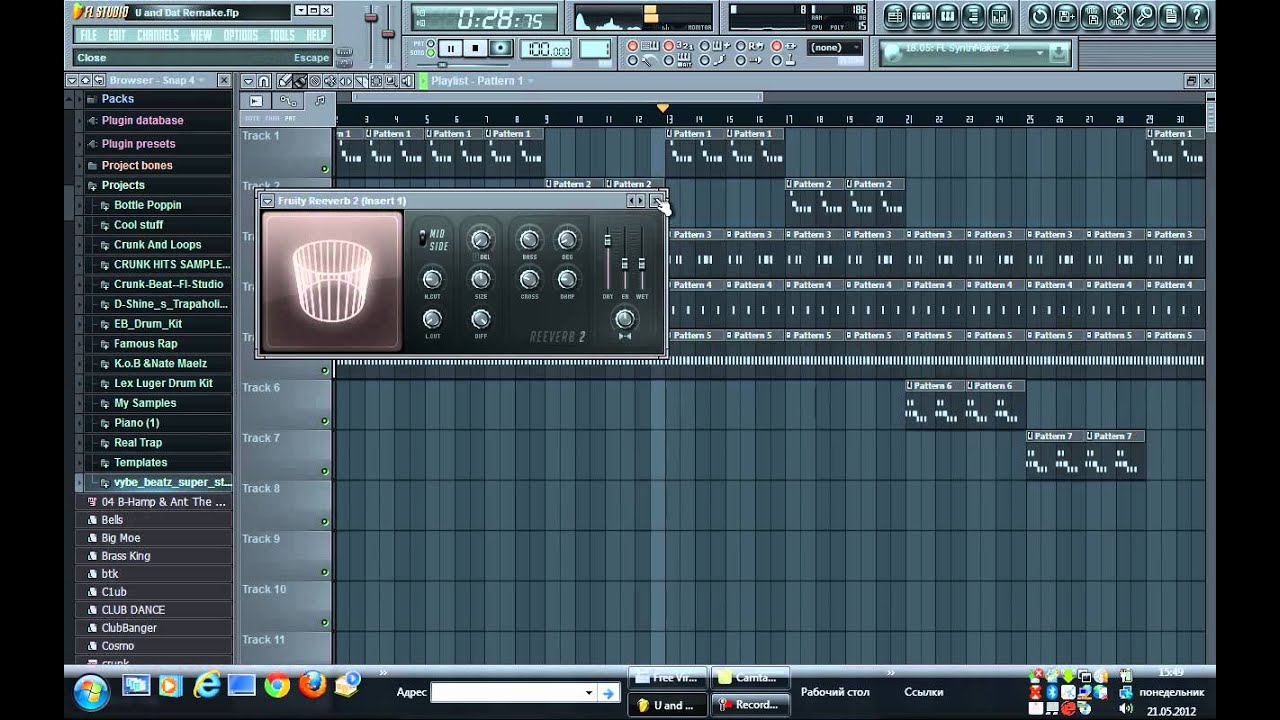
Task: Open the OPTIONS menu
Action: [x=241, y=35]
